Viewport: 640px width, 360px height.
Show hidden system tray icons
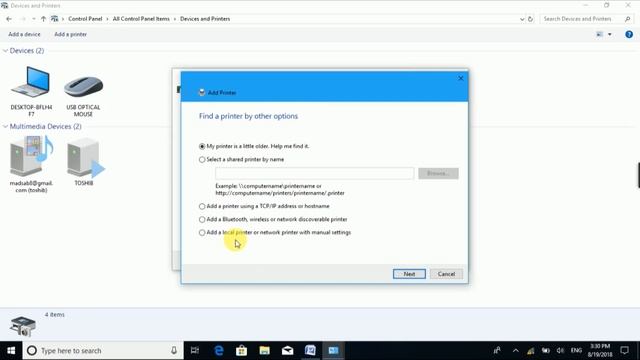[516, 351]
